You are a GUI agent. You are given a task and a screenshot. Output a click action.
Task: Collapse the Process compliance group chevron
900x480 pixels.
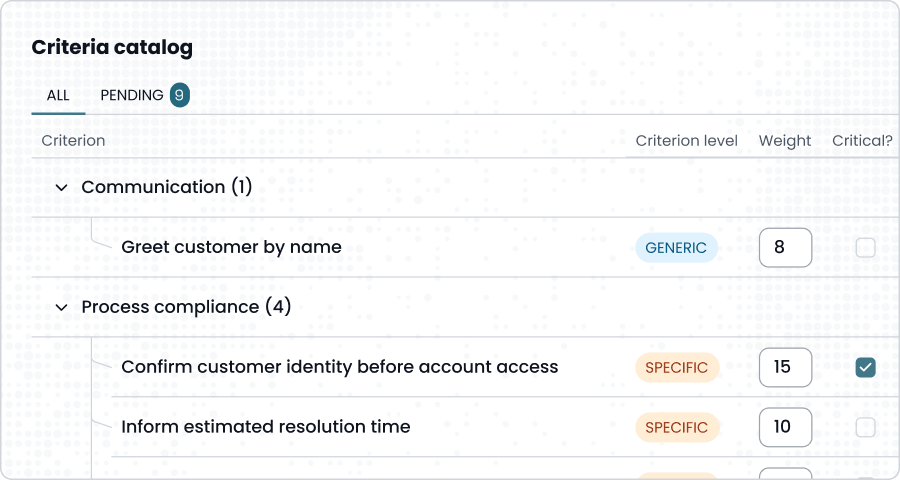click(x=61, y=308)
